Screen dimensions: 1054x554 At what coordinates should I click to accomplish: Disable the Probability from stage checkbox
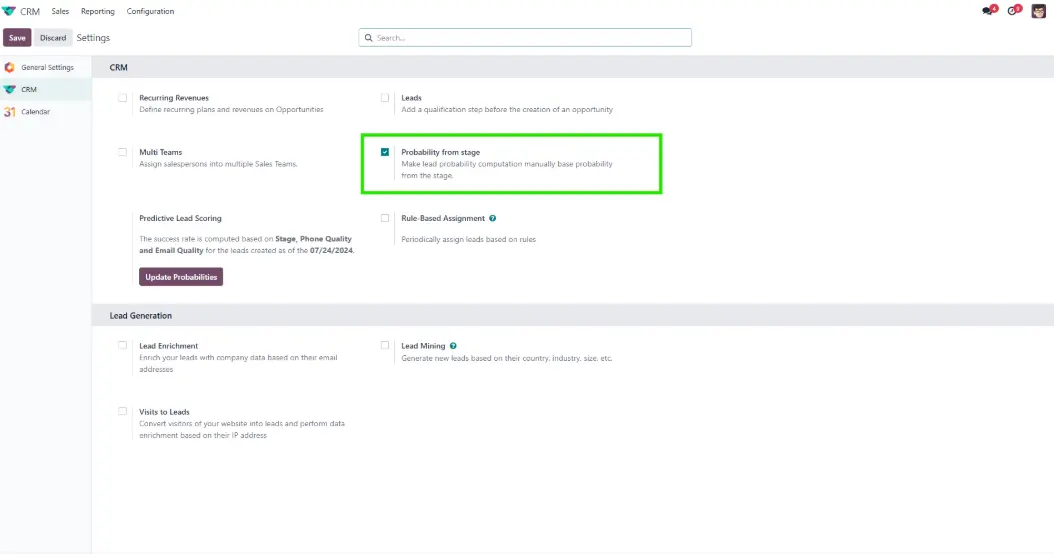(385, 152)
